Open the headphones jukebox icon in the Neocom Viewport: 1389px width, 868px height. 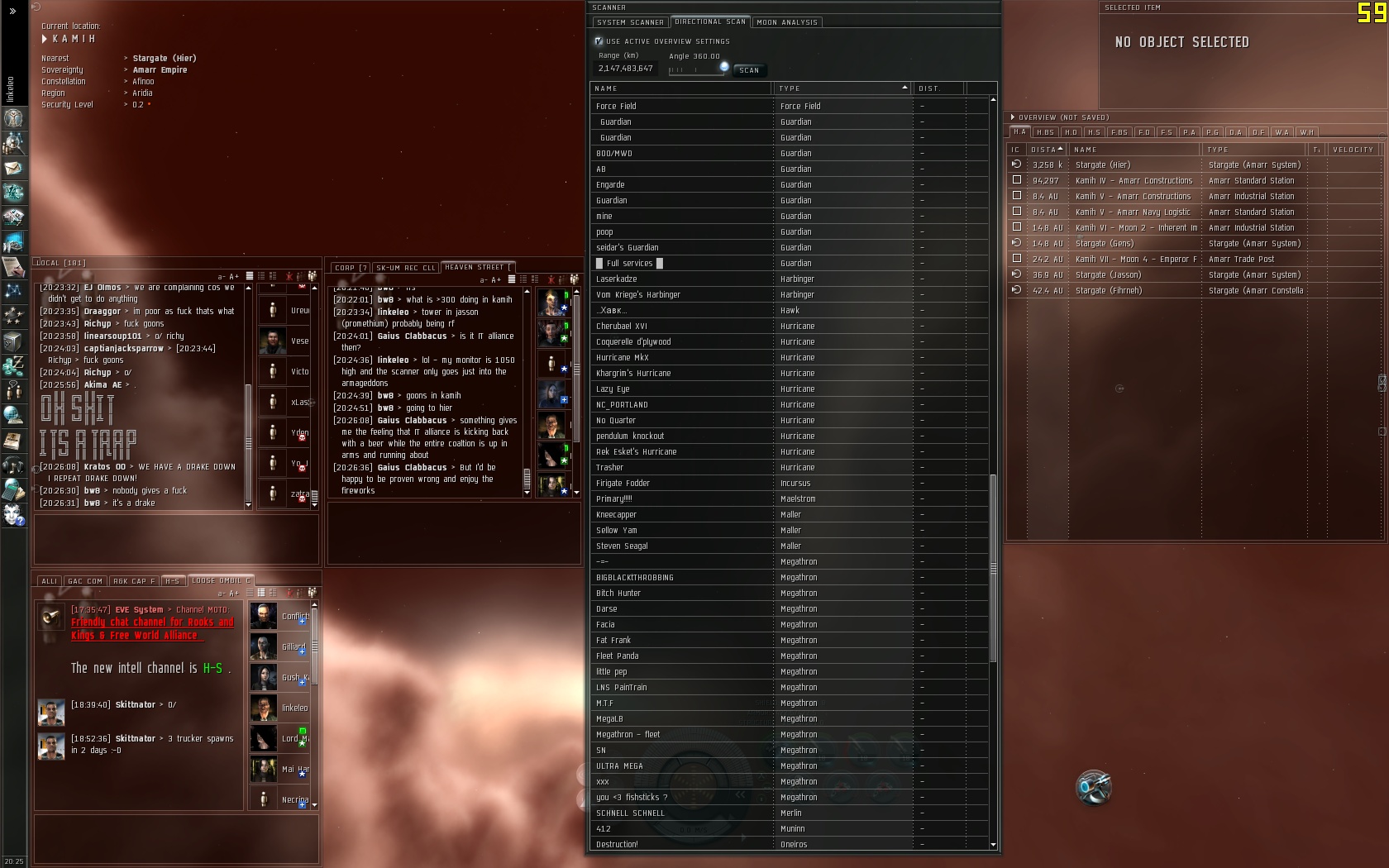pyautogui.click(x=13, y=465)
